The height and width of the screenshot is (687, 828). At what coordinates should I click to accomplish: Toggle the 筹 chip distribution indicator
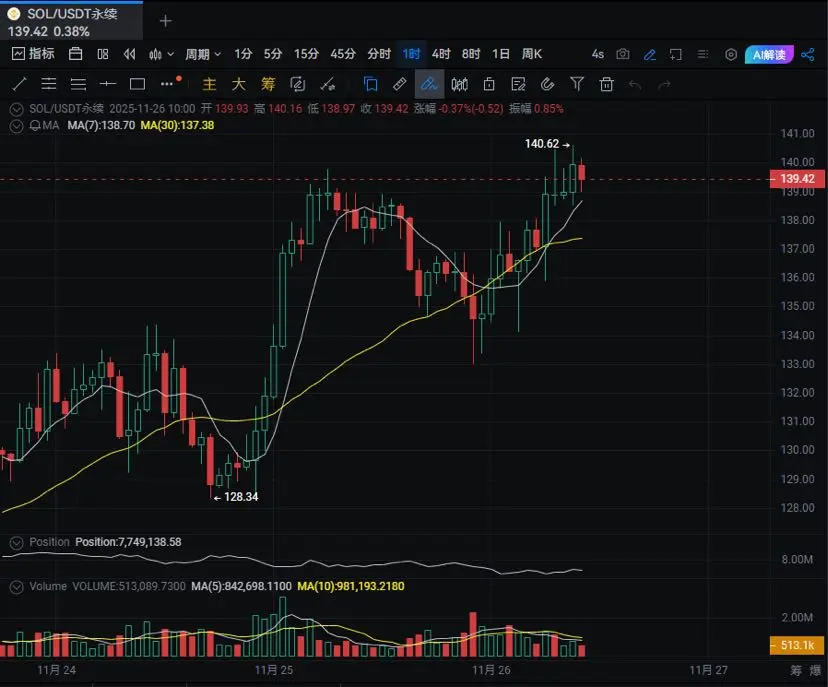(268, 84)
